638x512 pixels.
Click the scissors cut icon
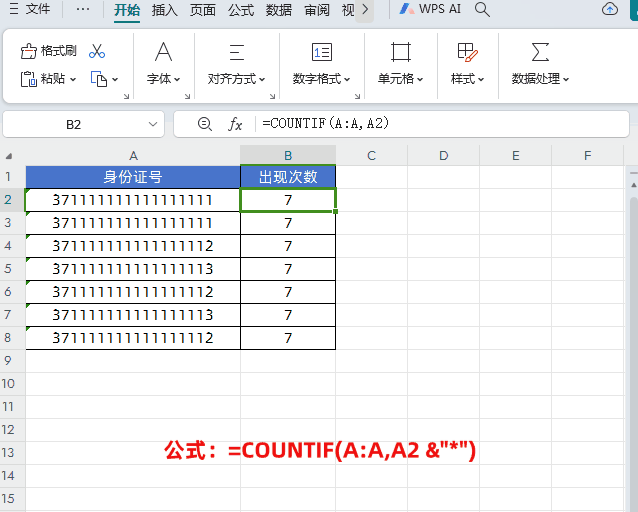coord(97,51)
